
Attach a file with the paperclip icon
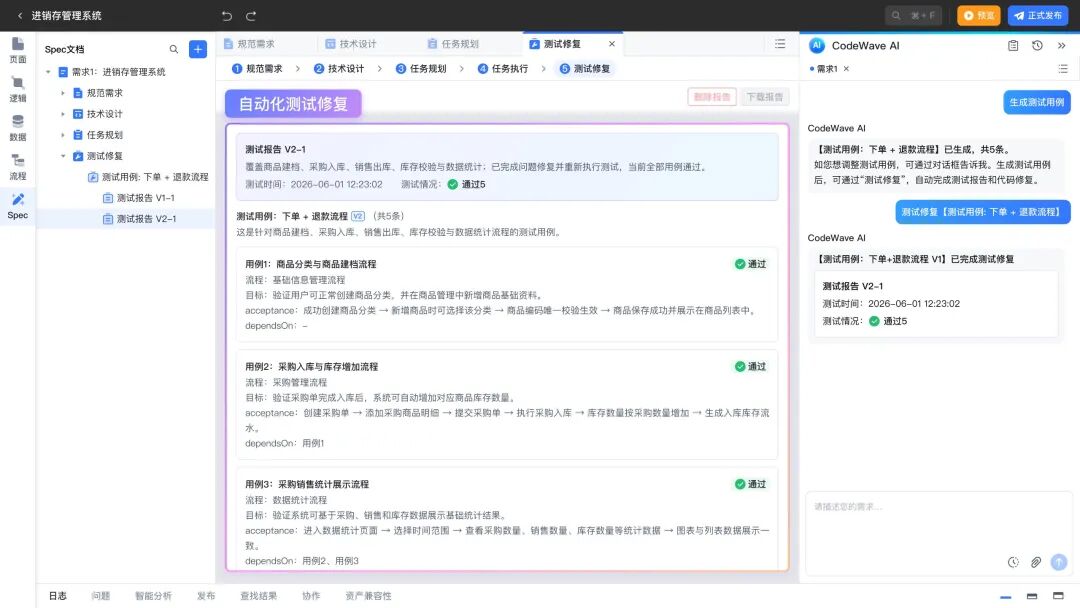click(x=1035, y=562)
